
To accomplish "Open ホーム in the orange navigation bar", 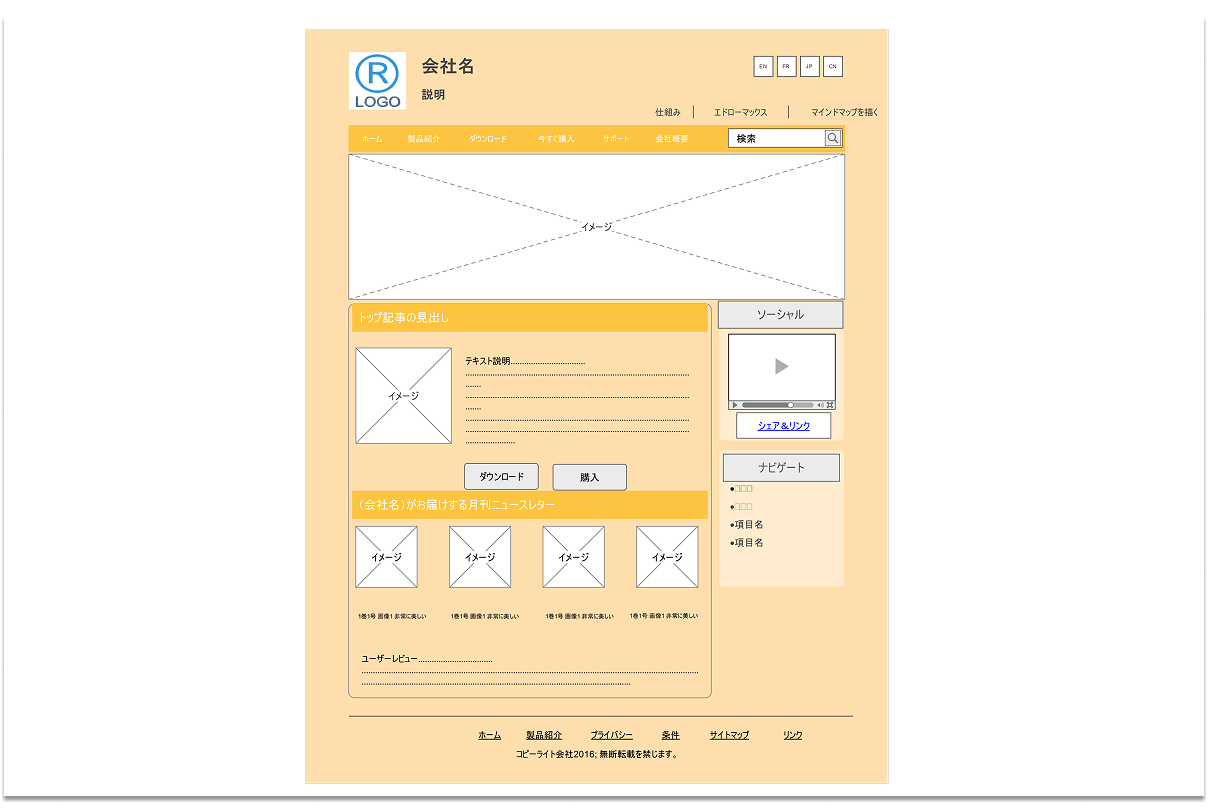I will click(372, 139).
